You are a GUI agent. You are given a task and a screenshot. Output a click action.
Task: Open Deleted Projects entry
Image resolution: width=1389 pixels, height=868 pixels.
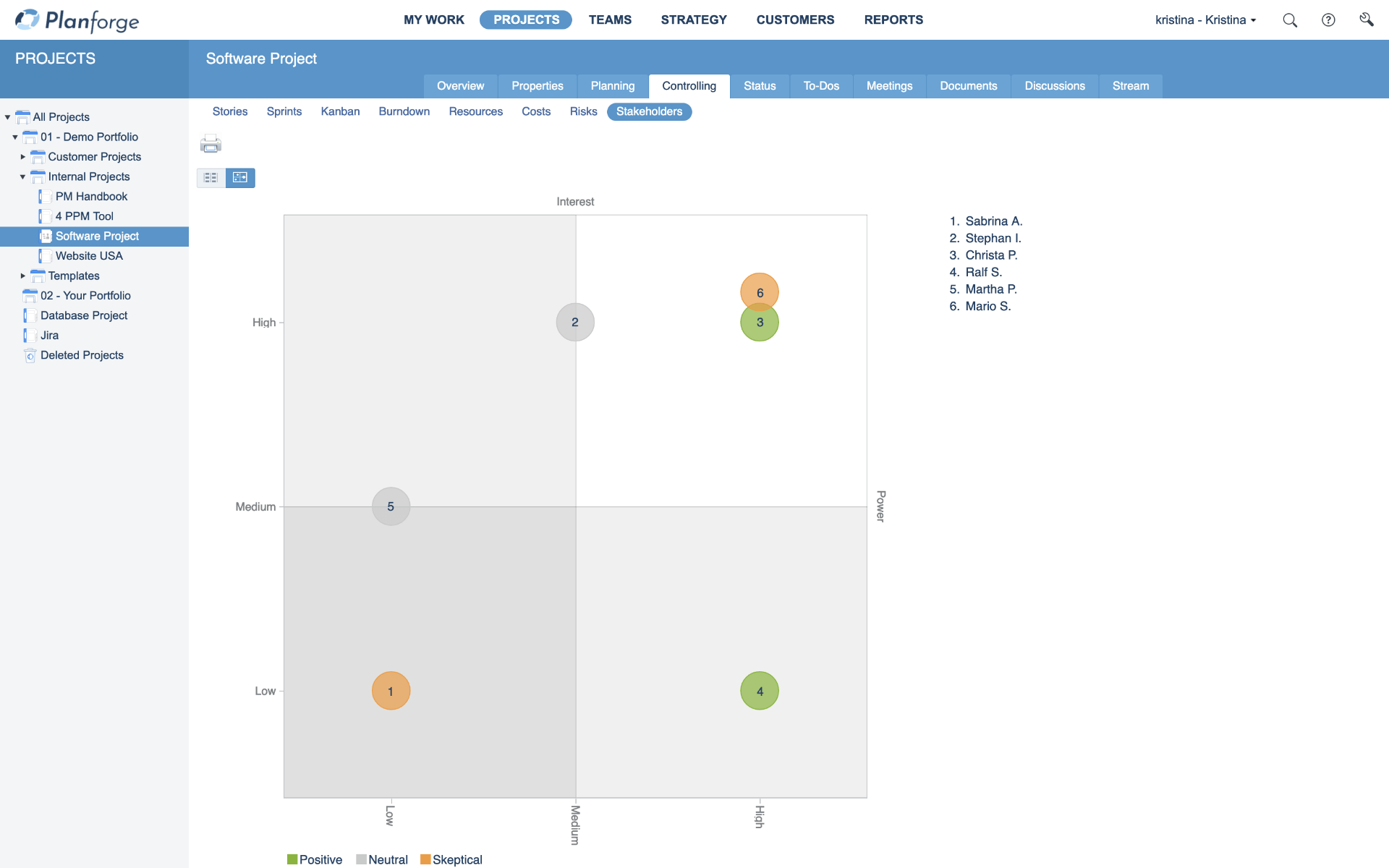(x=82, y=355)
